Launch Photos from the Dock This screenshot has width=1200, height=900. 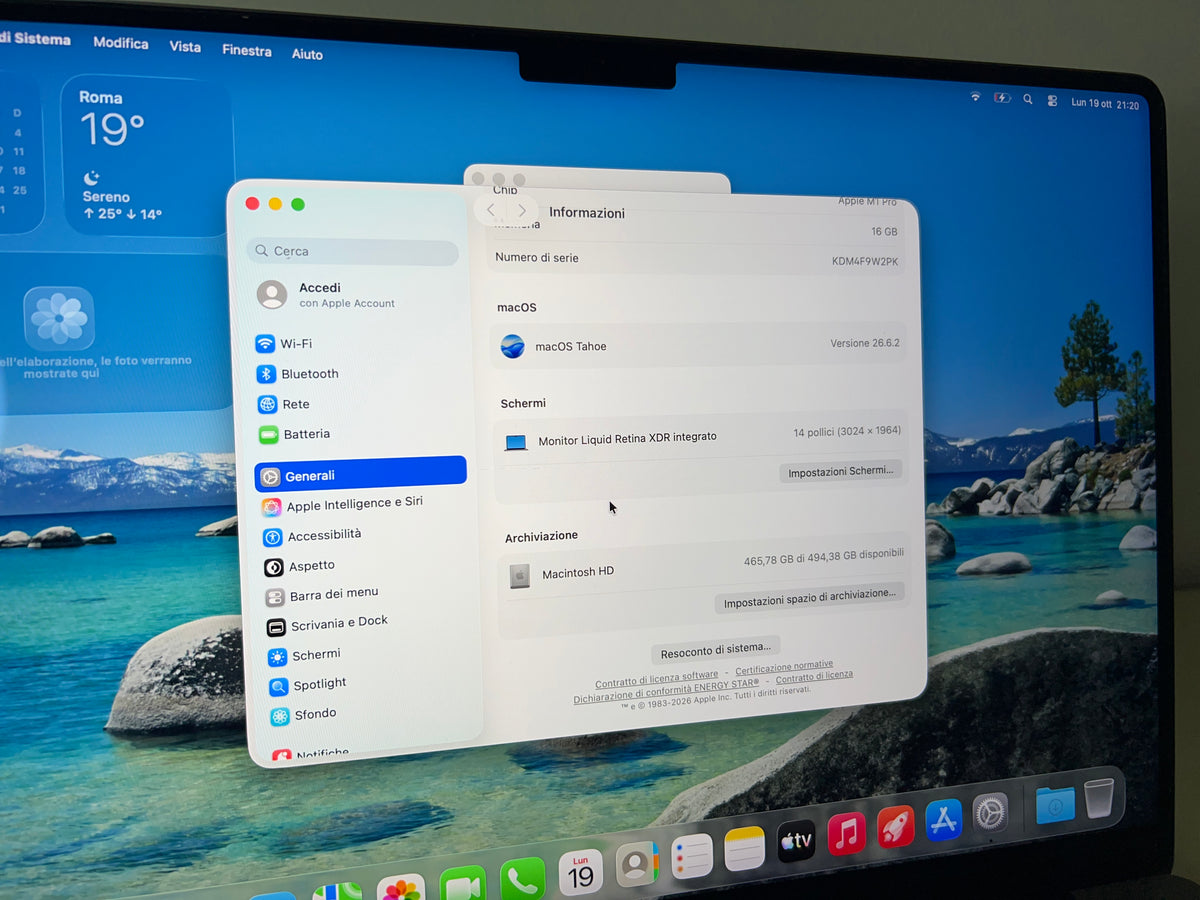tap(401, 886)
